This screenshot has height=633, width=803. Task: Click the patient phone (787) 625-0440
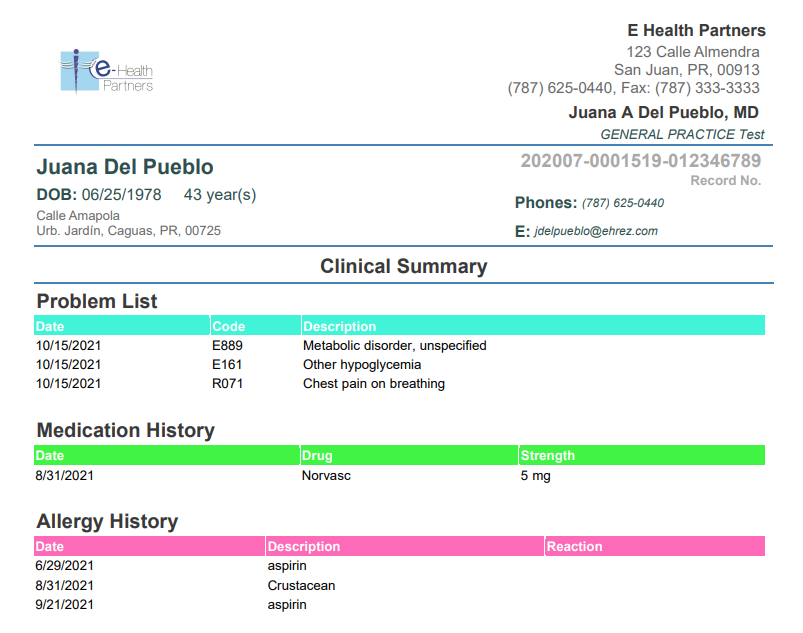click(623, 203)
